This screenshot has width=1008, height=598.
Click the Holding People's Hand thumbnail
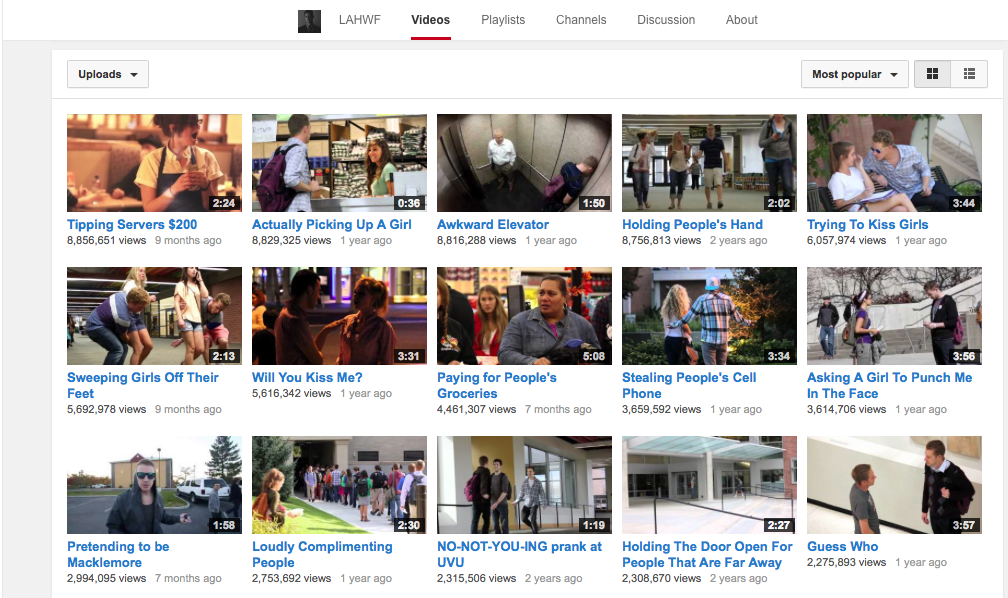(x=709, y=163)
